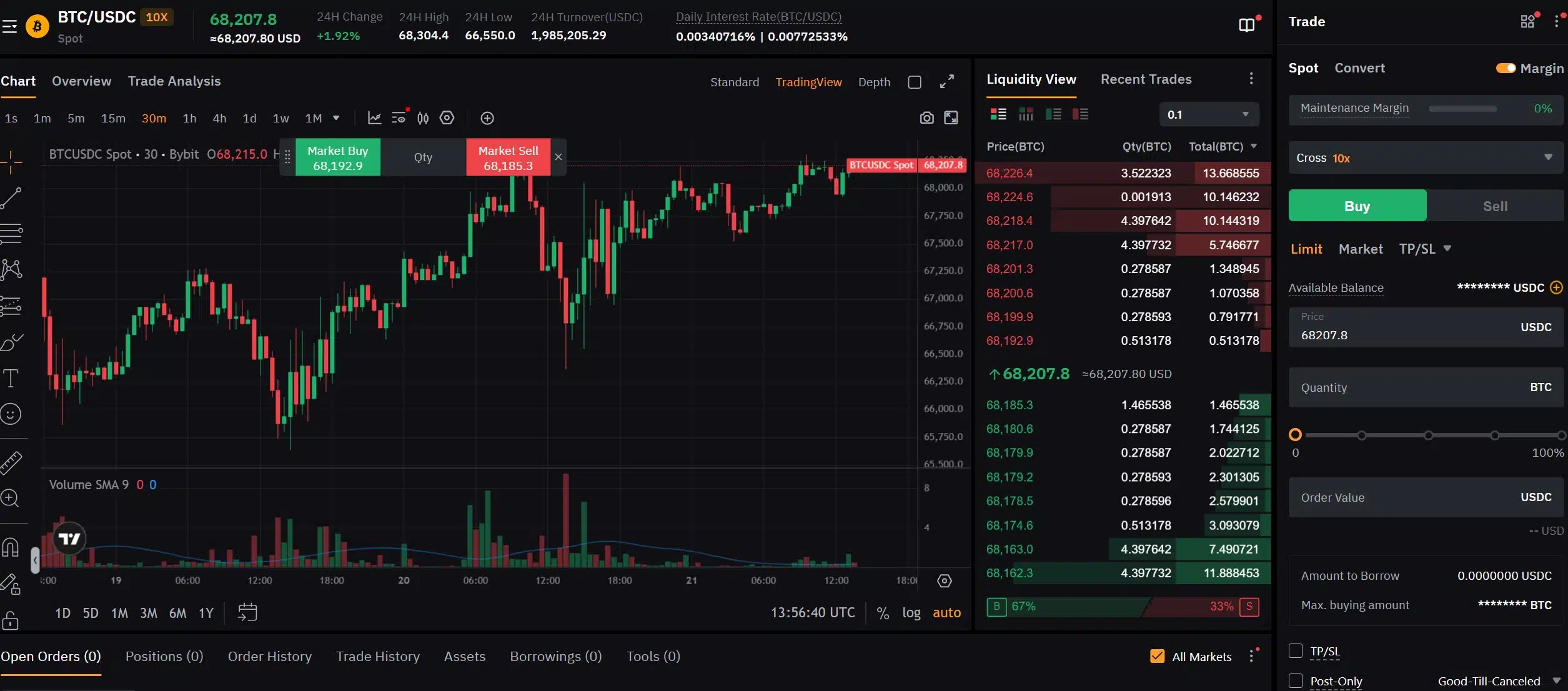Open the Trade Analysis tab
Viewport: 1568px width, 691px height.
(174, 81)
